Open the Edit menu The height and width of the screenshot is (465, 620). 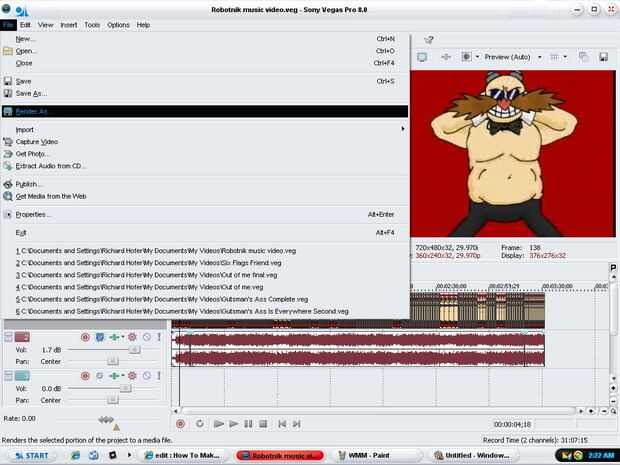25,25
